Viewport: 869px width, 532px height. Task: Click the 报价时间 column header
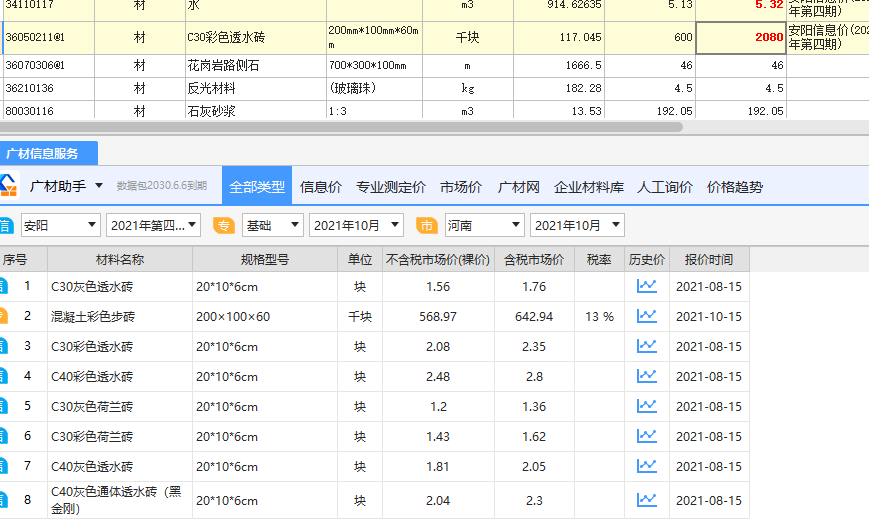click(709, 259)
